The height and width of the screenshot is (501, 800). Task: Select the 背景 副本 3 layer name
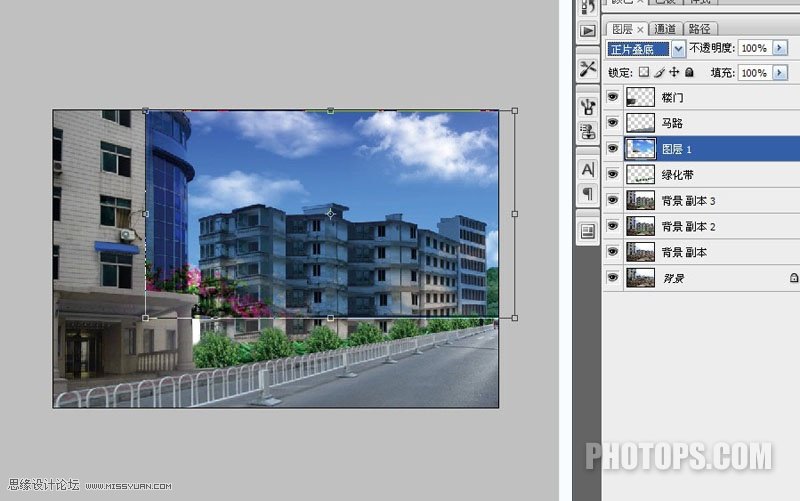[x=688, y=201]
